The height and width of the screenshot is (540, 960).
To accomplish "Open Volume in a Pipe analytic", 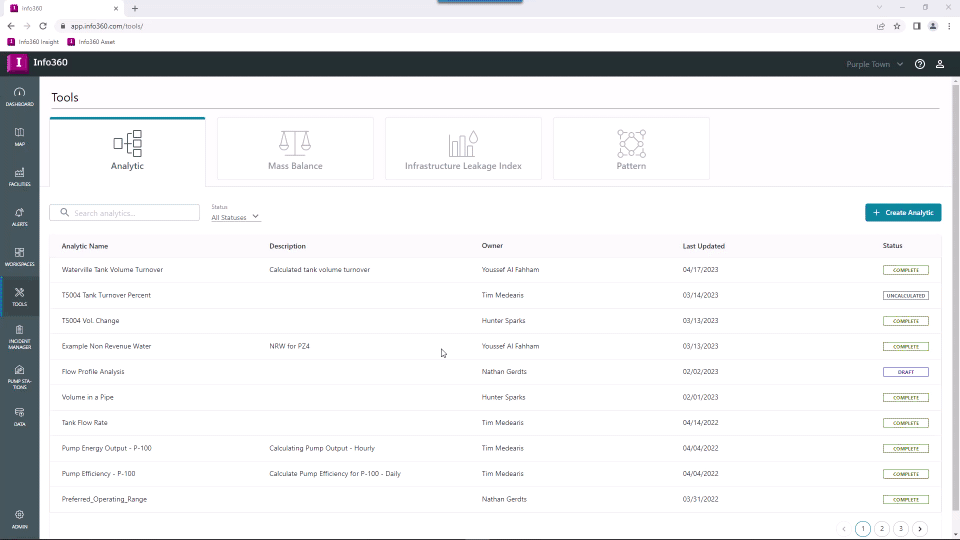I will 87,397.
